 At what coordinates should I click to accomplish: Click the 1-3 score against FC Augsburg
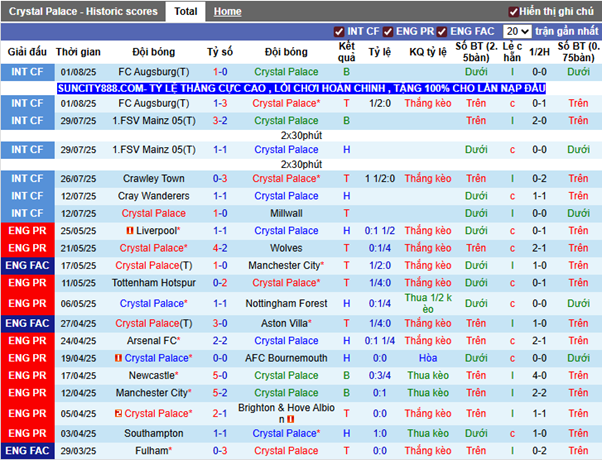220,103
